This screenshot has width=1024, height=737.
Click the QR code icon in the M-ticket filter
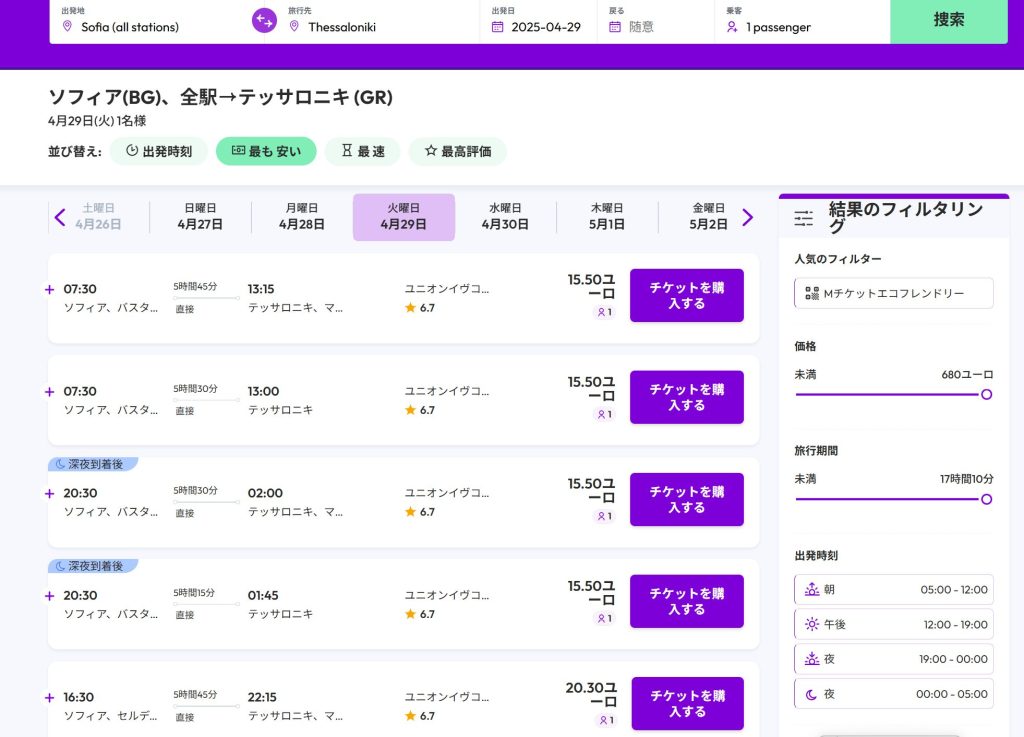pos(812,293)
